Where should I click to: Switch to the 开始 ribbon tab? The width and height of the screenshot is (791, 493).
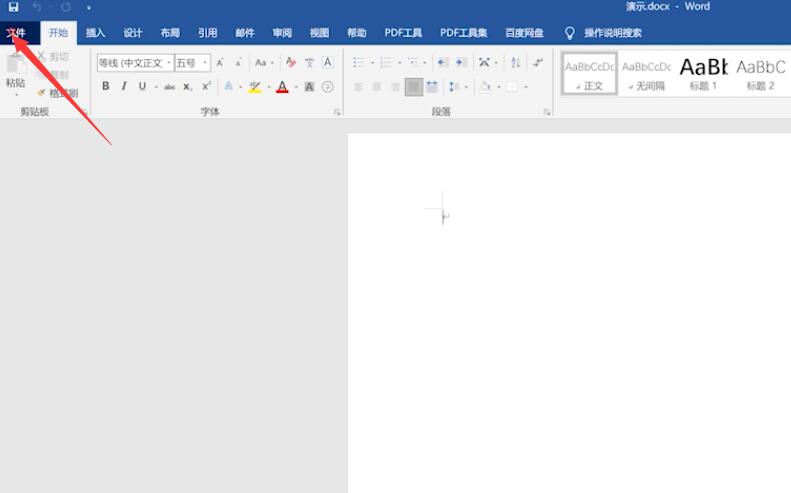click(x=58, y=33)
